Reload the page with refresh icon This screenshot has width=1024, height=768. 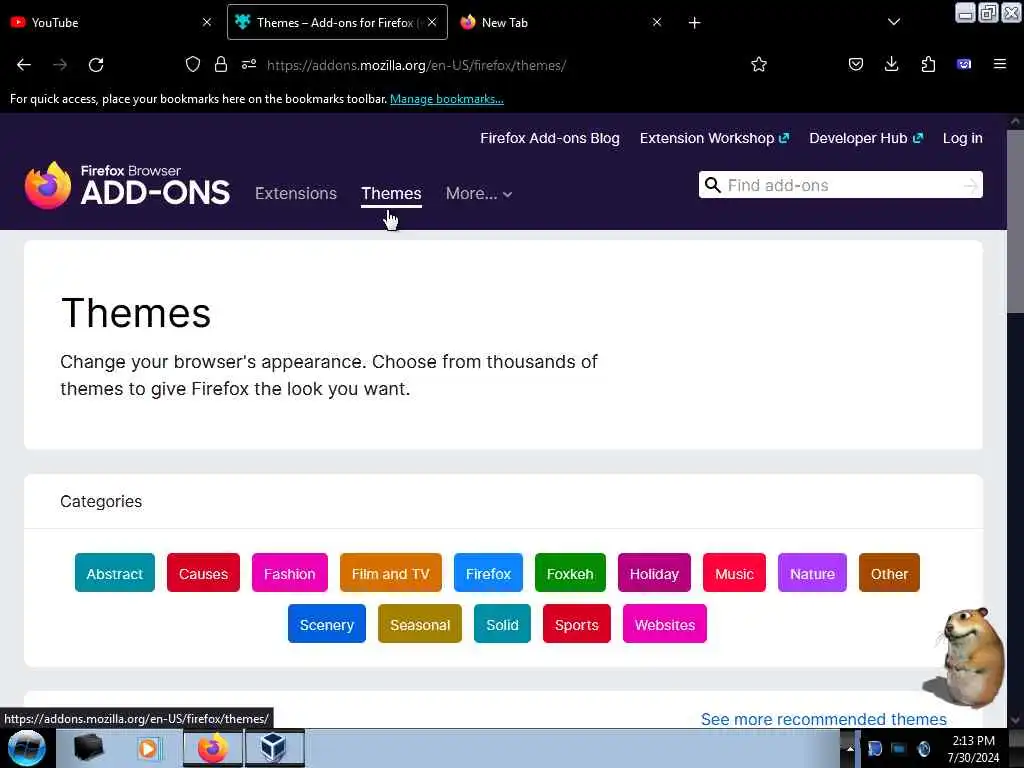(x=96, y=65)
